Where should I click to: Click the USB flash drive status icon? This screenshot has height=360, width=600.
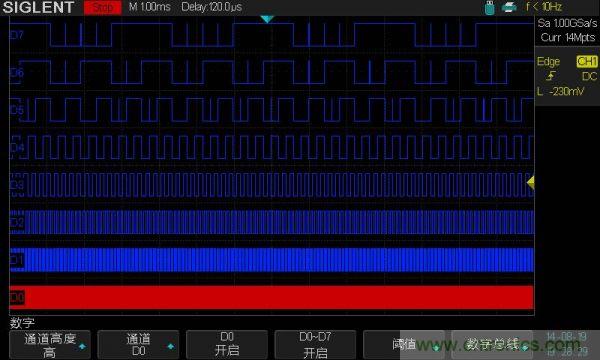pyautogui.click(x=489, y=8)
